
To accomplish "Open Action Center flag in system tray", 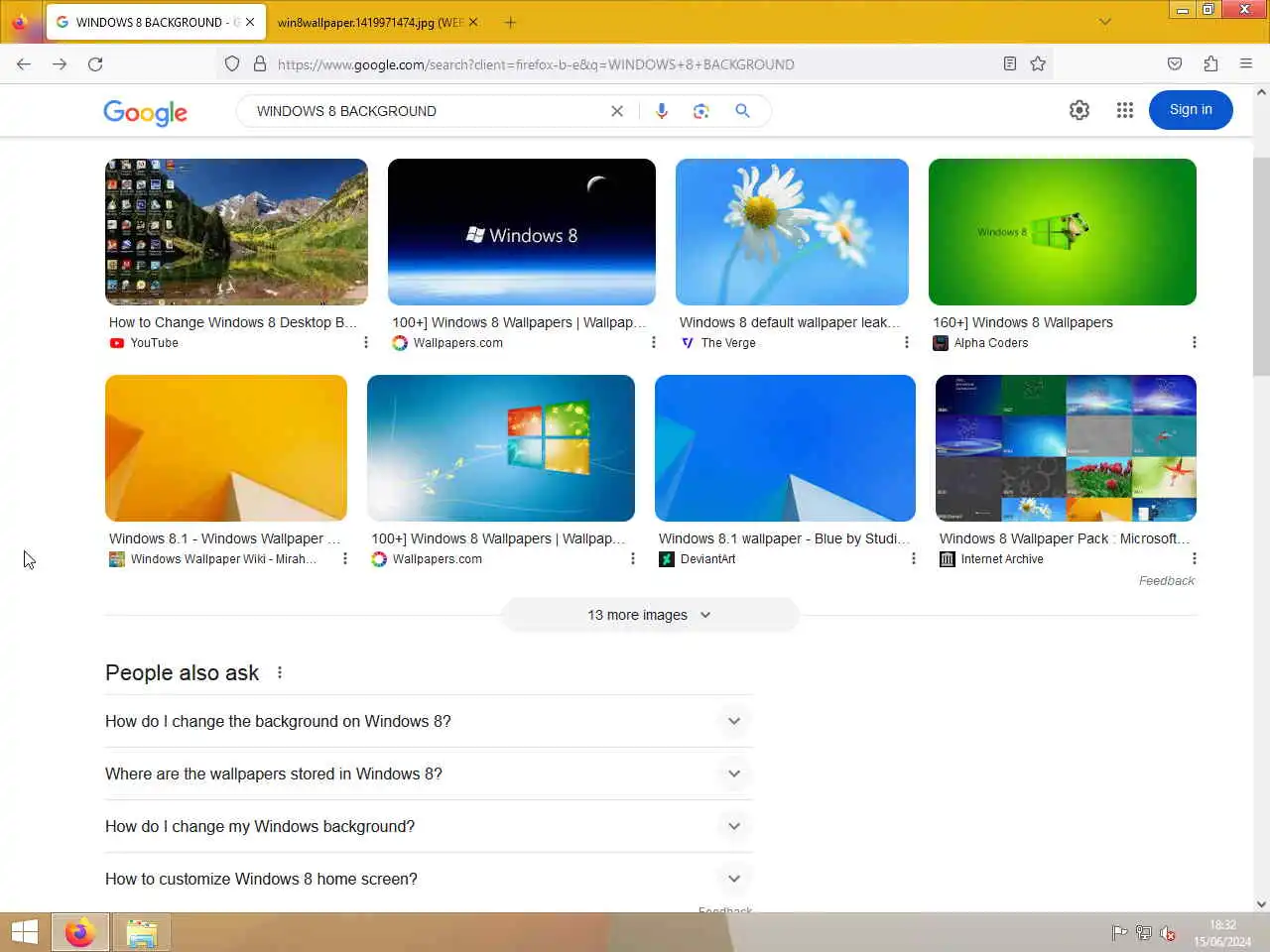I will [1119, 932].
